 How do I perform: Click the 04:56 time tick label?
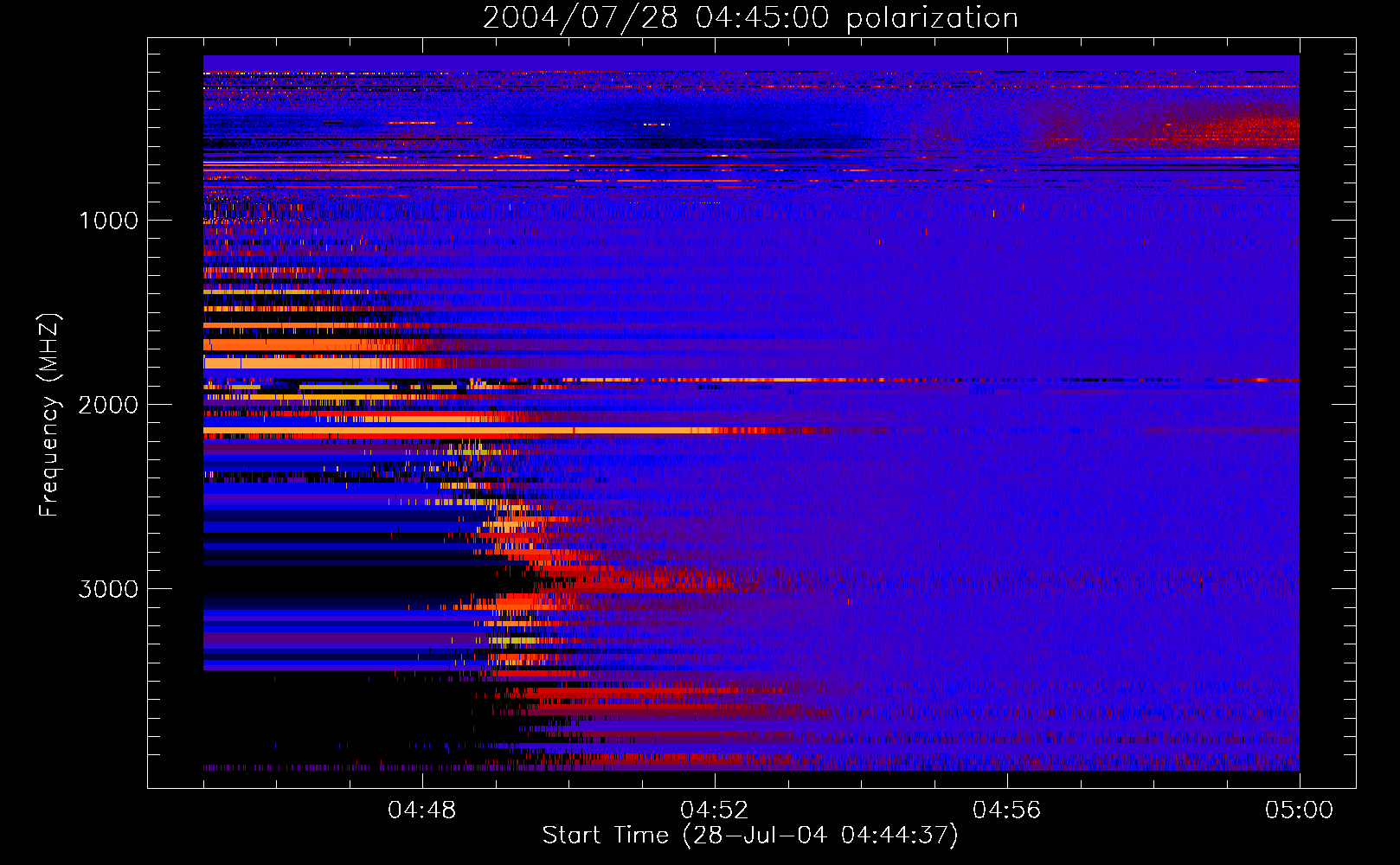click(1007, 811)
